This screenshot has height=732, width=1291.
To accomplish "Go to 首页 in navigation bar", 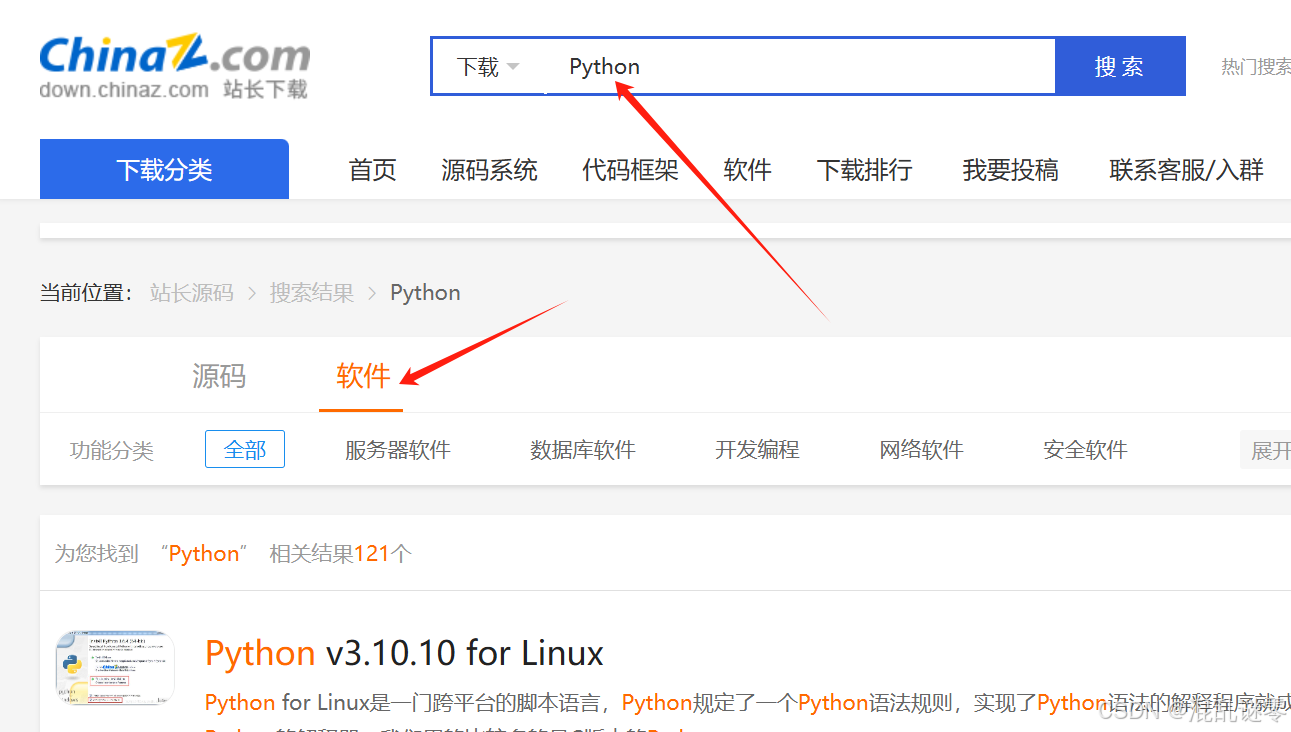I will point(373,170).
